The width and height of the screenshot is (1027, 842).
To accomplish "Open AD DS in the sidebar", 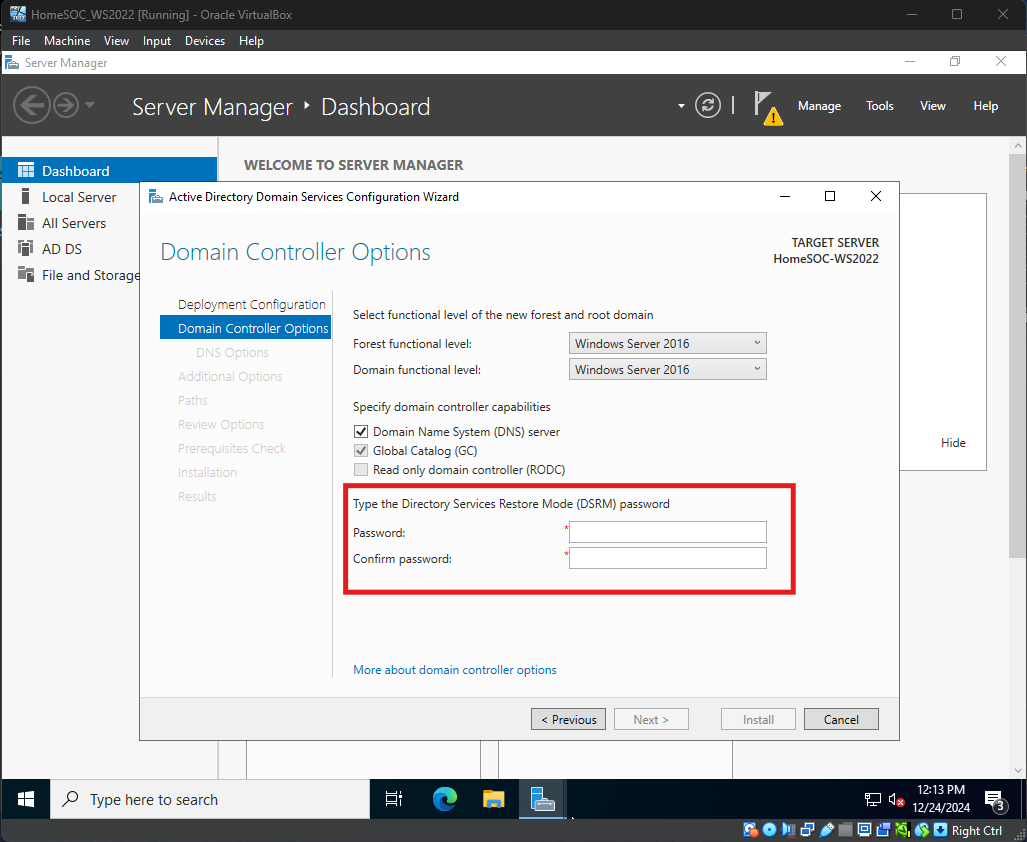I will (x=61, y=249).
